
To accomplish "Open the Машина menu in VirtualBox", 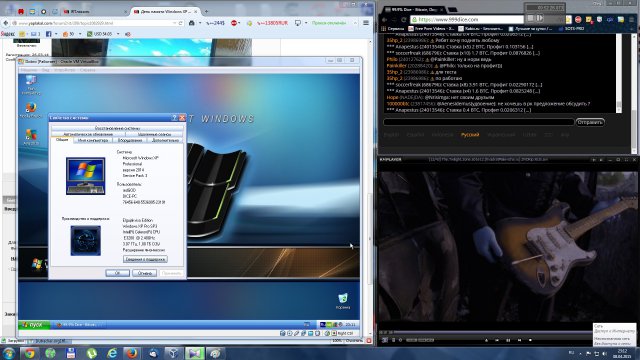I will click(x=28, y=70).
